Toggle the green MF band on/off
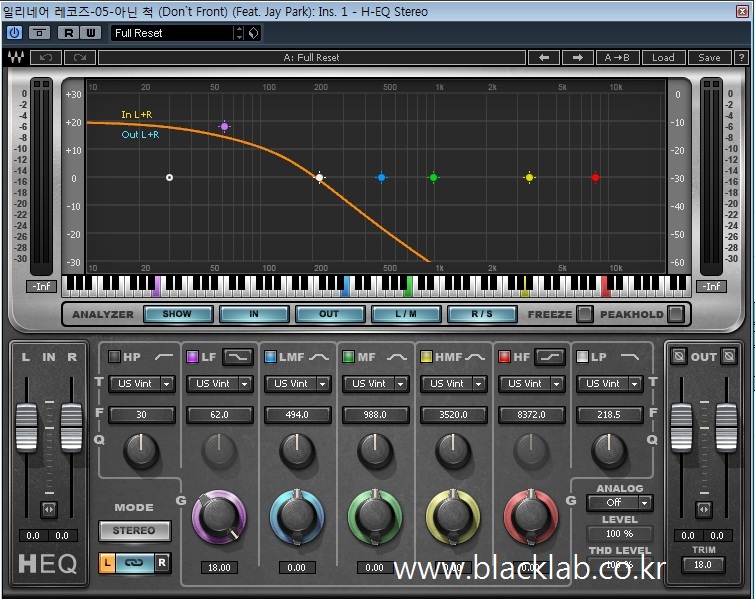 tap(348, 357)
